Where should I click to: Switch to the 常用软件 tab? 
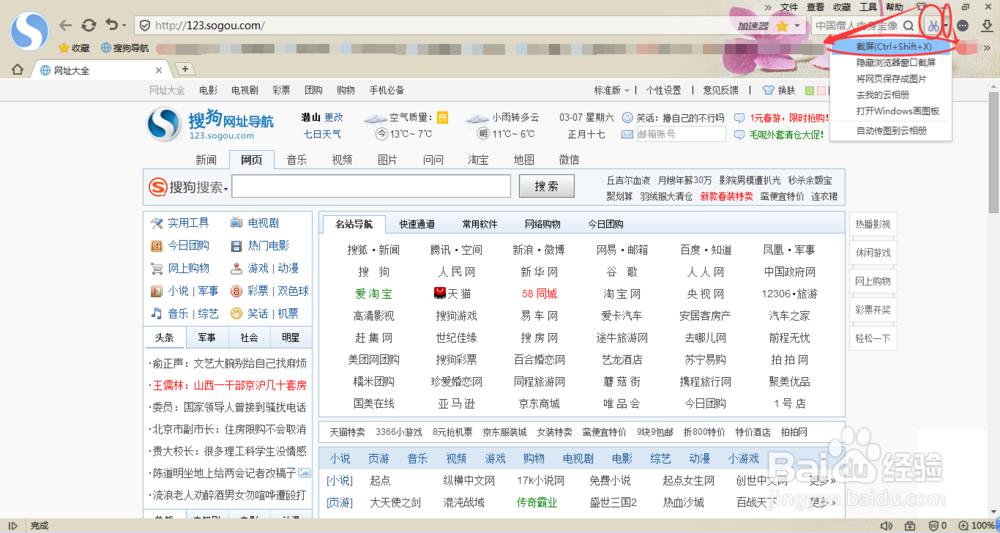pyautogui.click(x=480, y=224)
